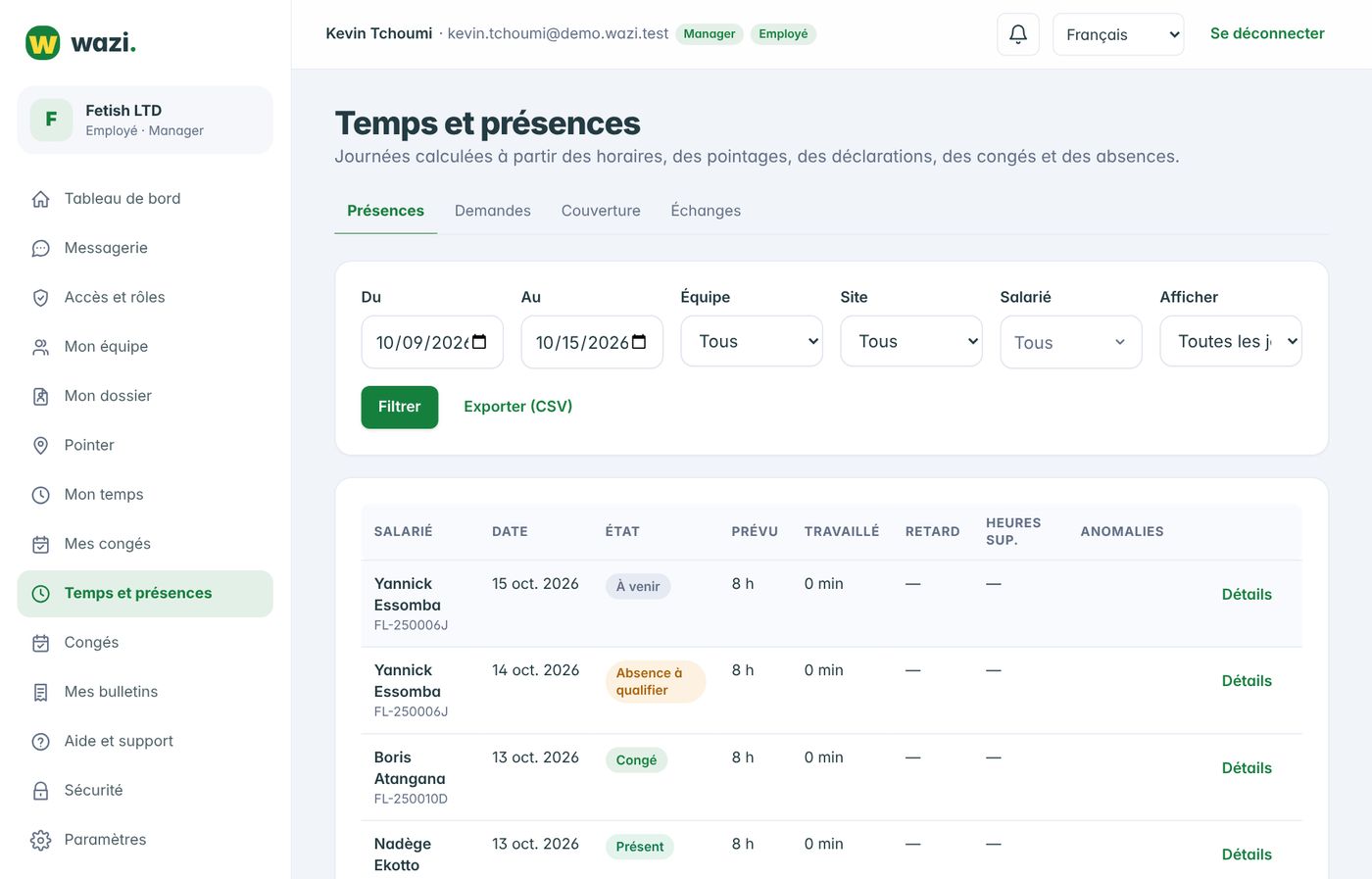The height and width of the screenshot is (879, 1372).
Task: Click the Absence à qualifier status badge
Action: (656, 682)
